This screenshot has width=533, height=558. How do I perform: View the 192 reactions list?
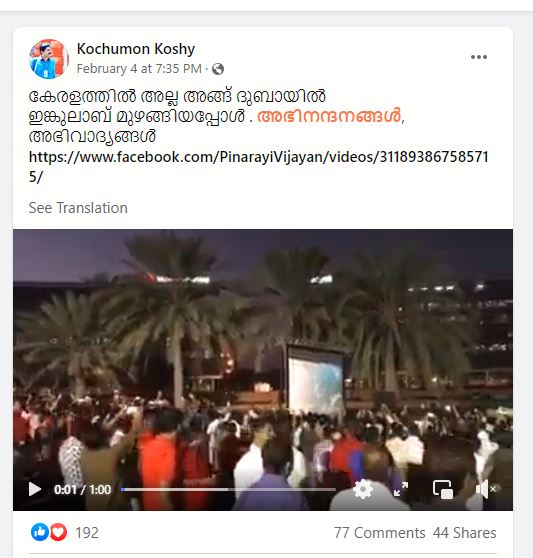pos(87,533)
